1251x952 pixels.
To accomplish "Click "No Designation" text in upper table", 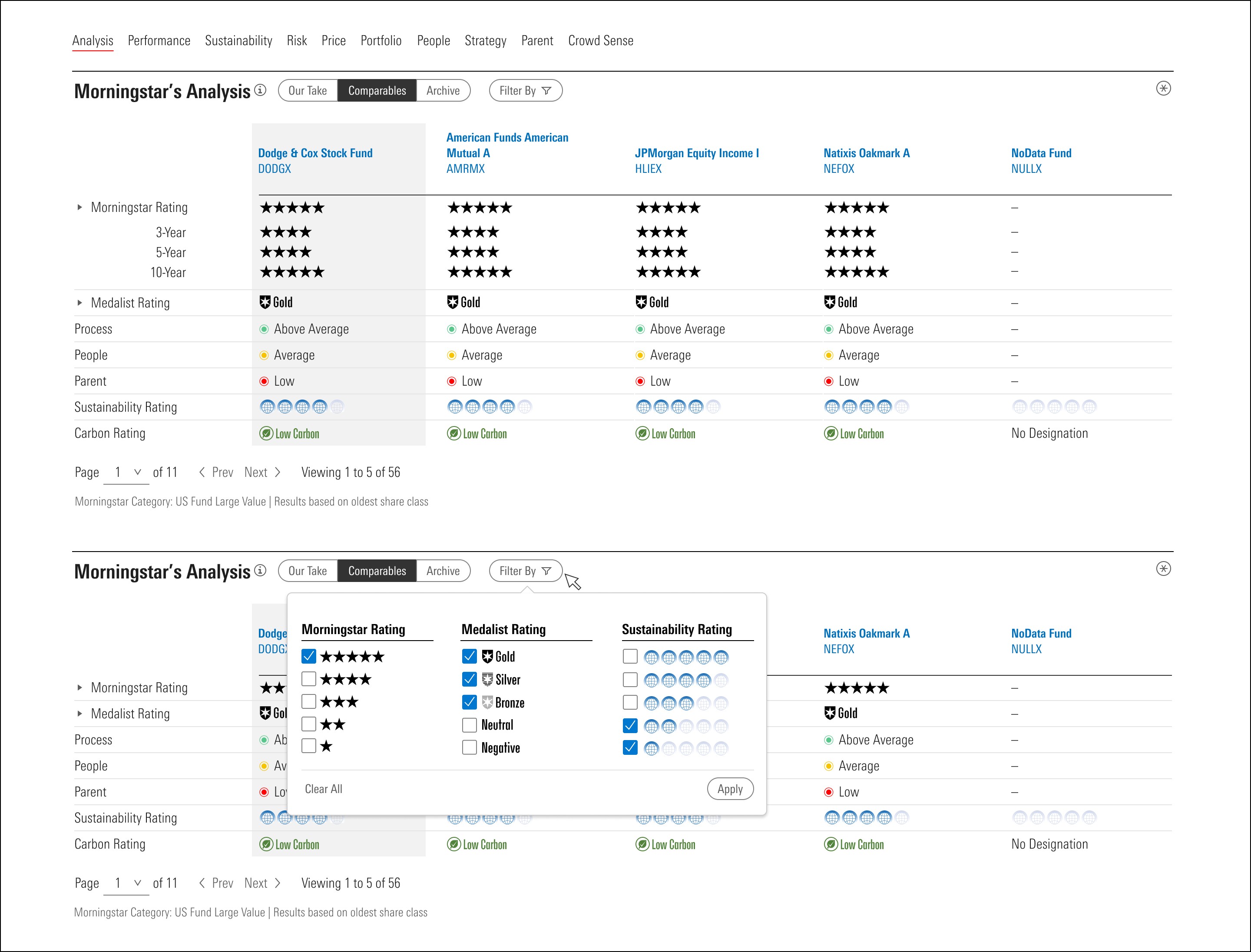I will pyautogui.click(x=1050, y=433).
